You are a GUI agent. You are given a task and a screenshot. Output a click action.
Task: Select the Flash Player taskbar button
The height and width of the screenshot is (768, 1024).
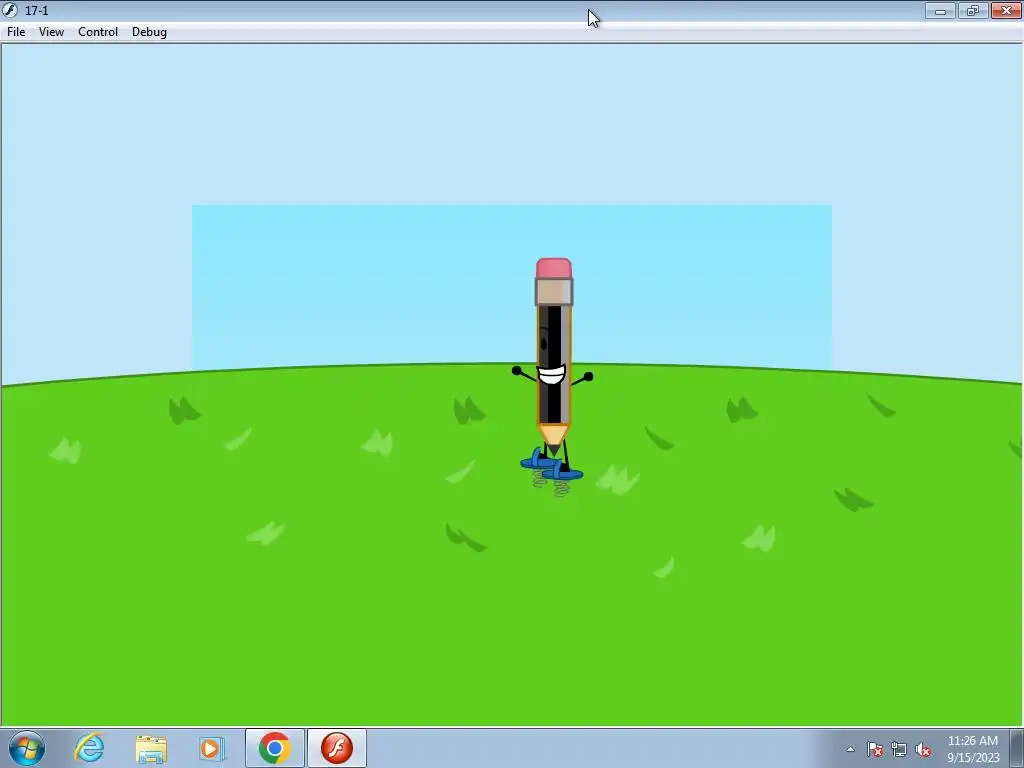(x=337, y=748)
